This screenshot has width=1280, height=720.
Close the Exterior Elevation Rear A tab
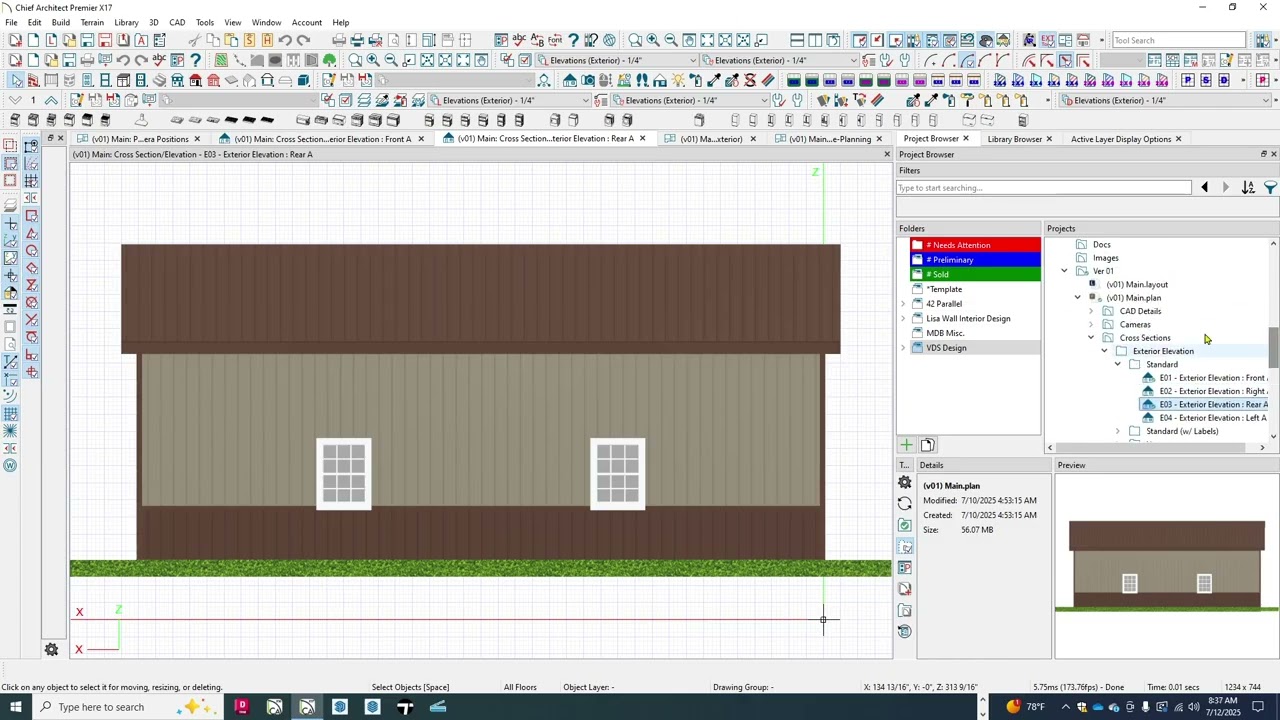point(642,139)
